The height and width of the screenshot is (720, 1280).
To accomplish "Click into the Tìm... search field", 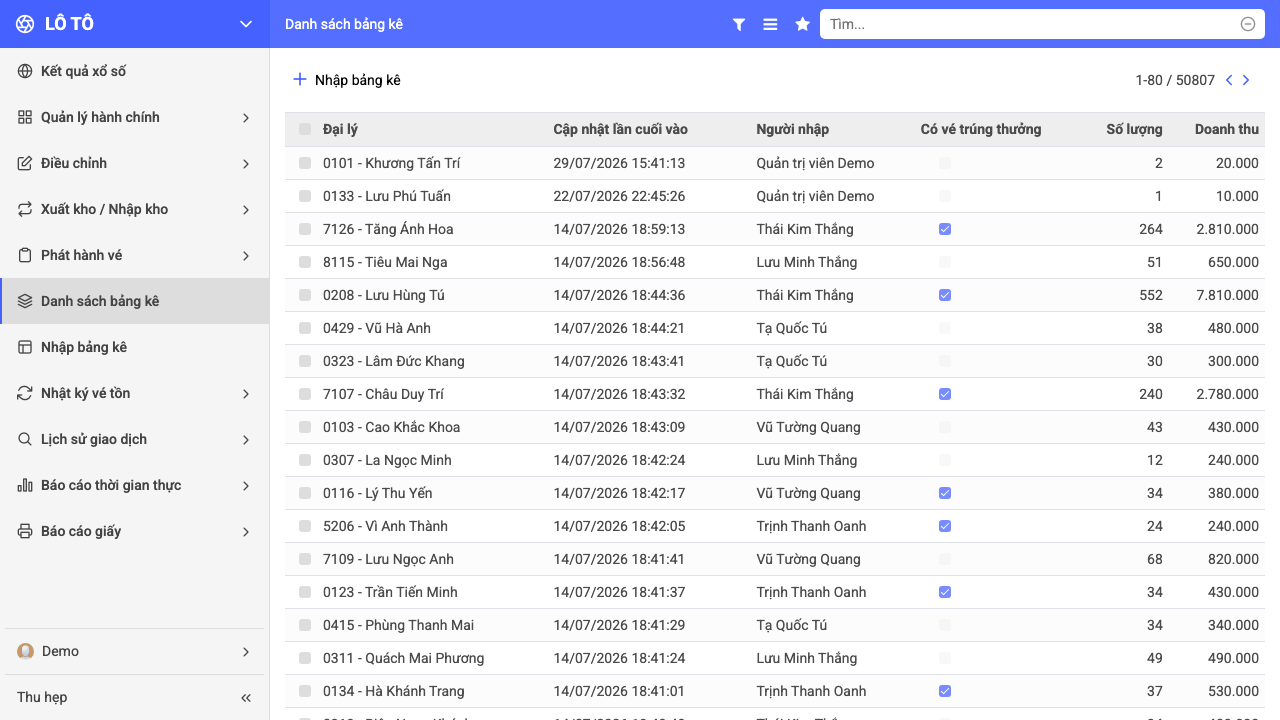I will click(1030, 24).
